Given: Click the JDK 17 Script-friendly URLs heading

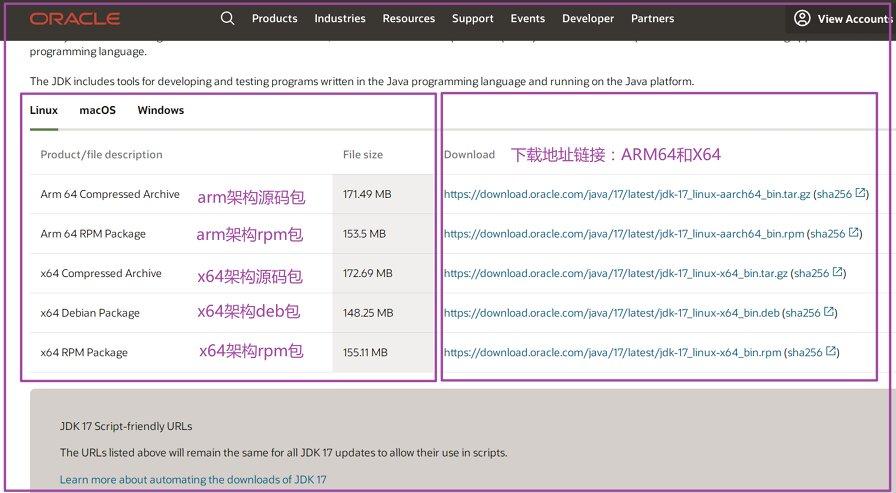Looking at the screenshot, I should click(126, 426).
